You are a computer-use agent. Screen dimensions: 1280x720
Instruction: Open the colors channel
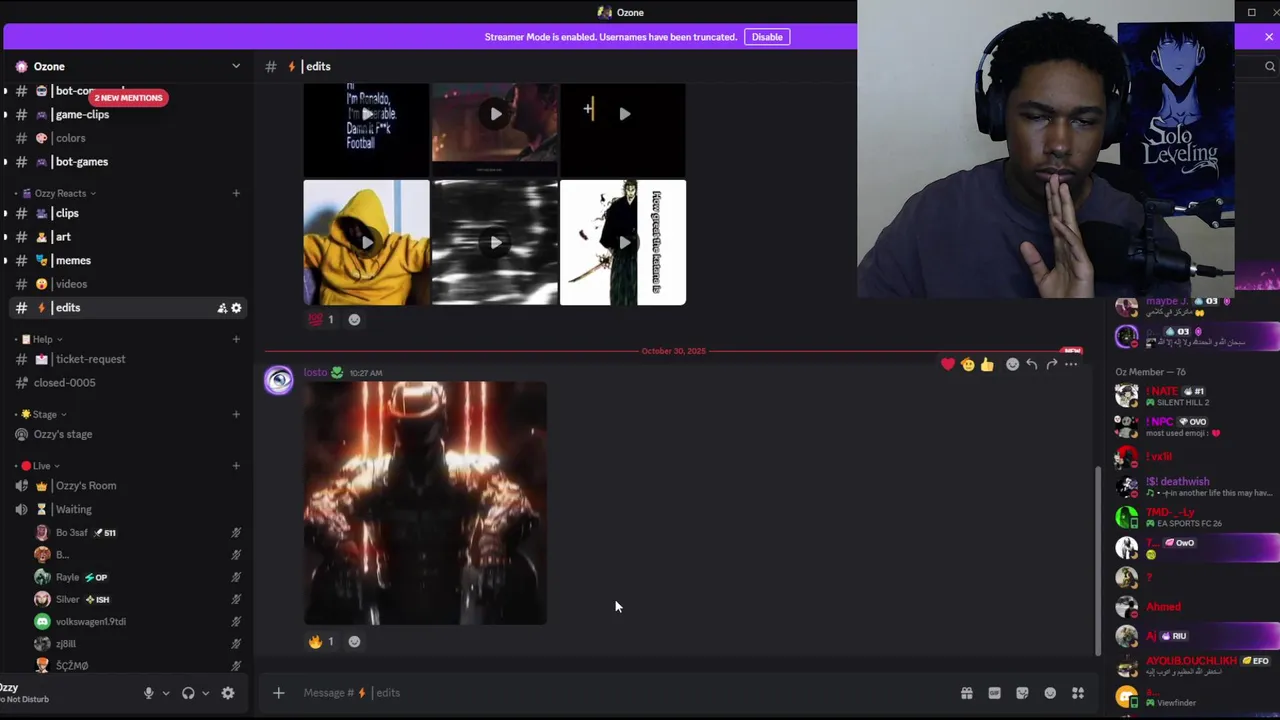point(128,138)
